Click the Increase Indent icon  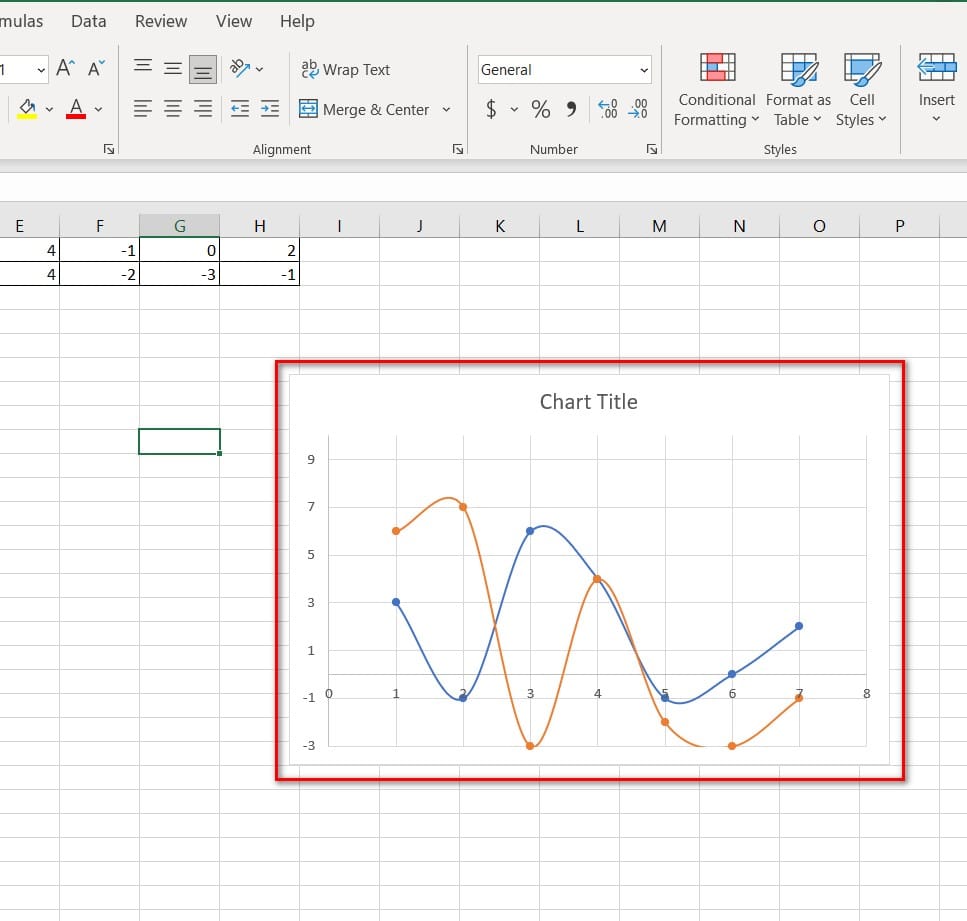click(270, 109)
